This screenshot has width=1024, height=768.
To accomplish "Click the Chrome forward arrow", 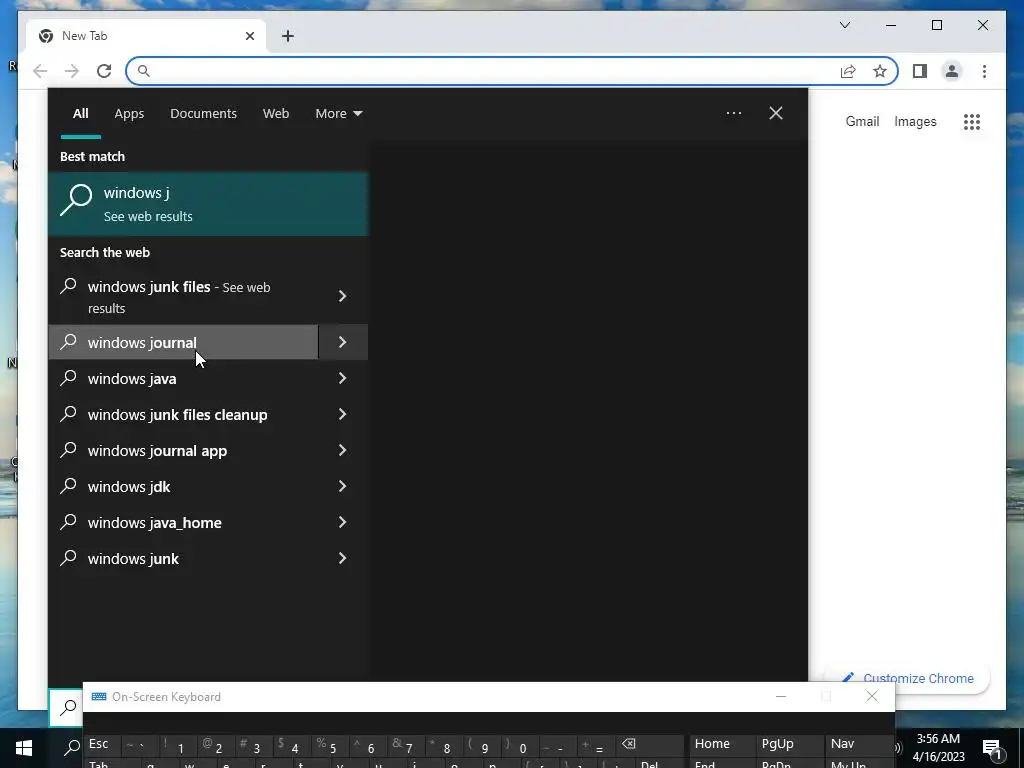I will coord(72,71).
